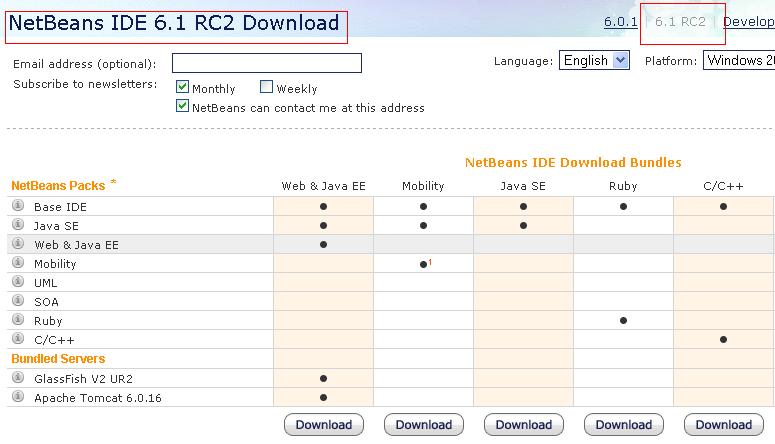Click 'NetBeans IDE 6.1 RC2 Download' title
This screenshot has width=775, height=444.
(174, 23)
